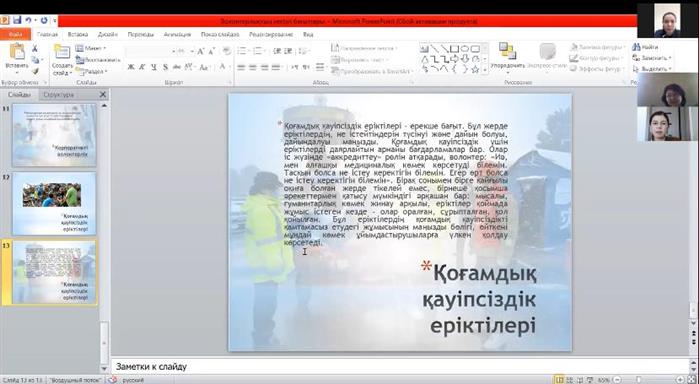Toggle bold (Ж) text formatting
The height and width of the screenshot is (384, 699).
(x=131, y=67)
